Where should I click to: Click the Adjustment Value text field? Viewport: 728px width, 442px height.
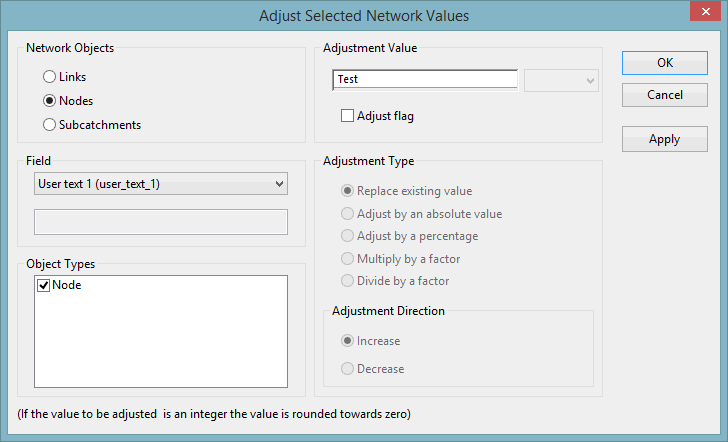pos(424,80)
